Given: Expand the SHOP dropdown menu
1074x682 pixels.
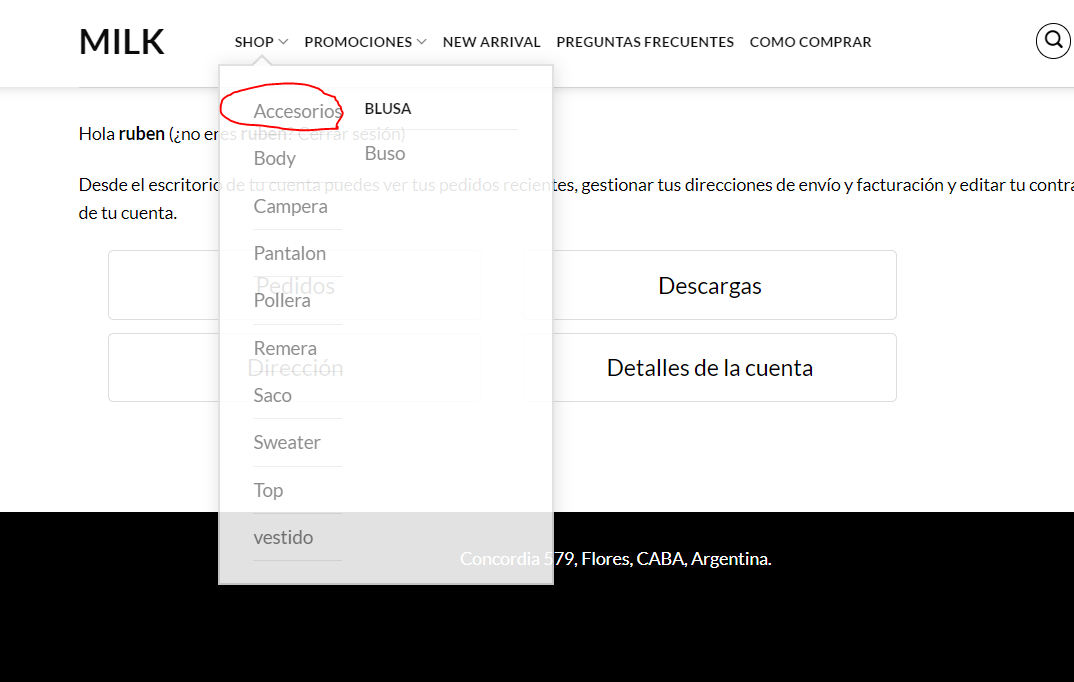Looking at the screenshot, I should (261, 42).
